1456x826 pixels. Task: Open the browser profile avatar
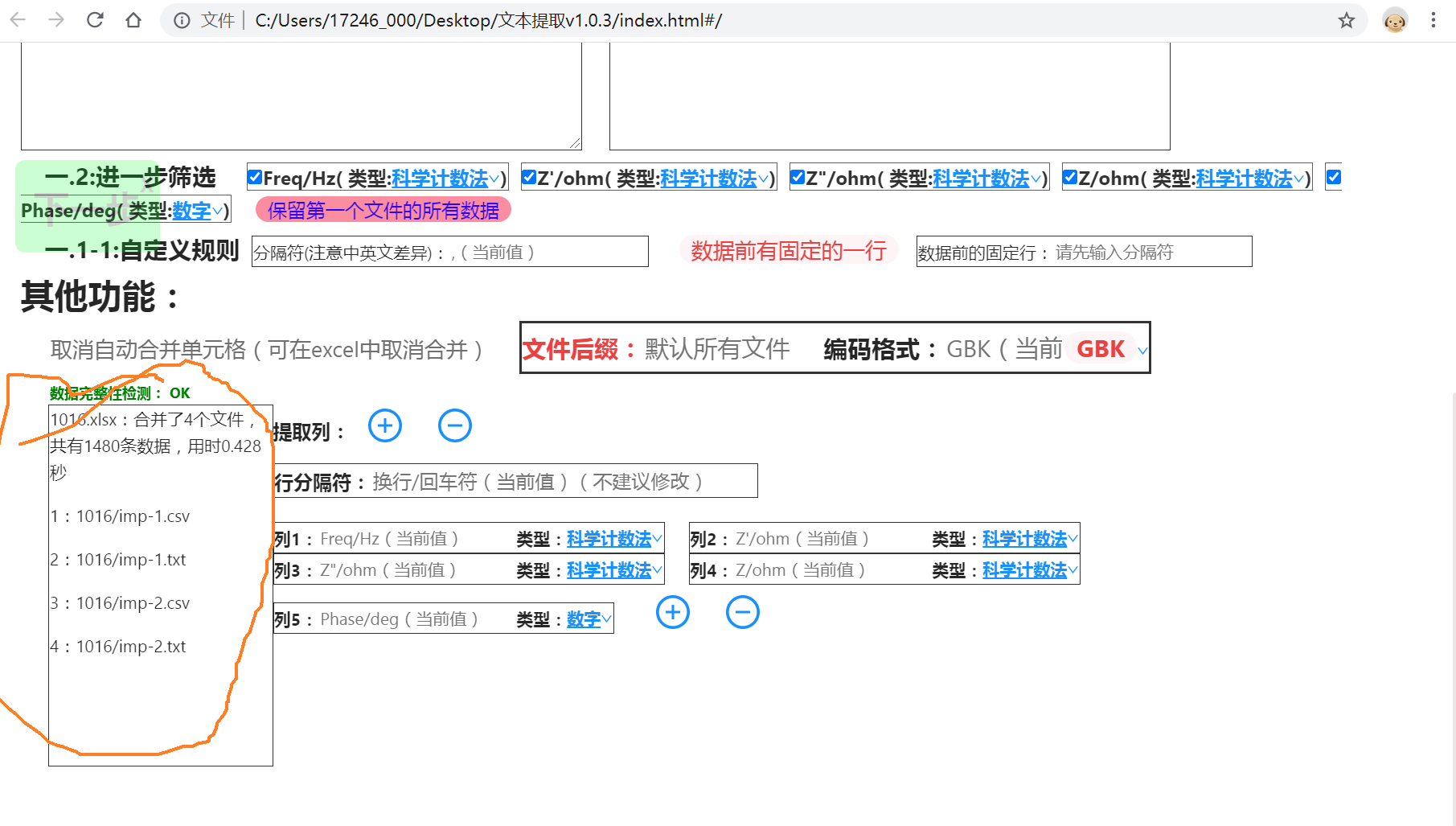tap(1395, 20)
